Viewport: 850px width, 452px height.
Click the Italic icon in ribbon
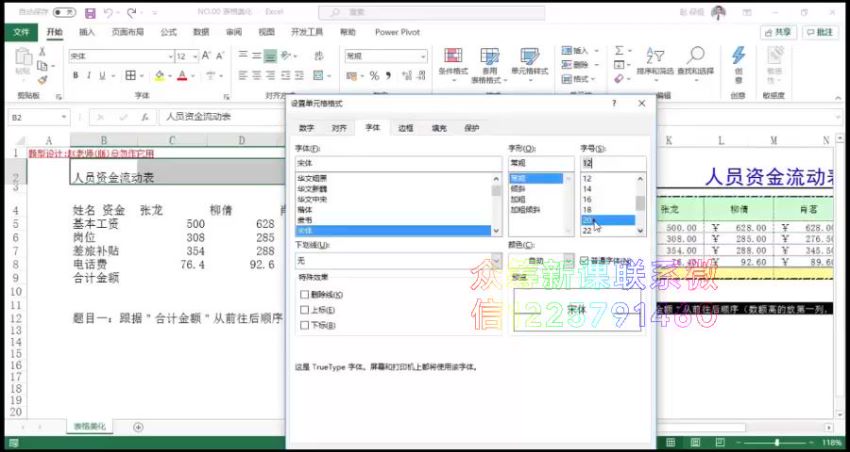pos(89,76)
